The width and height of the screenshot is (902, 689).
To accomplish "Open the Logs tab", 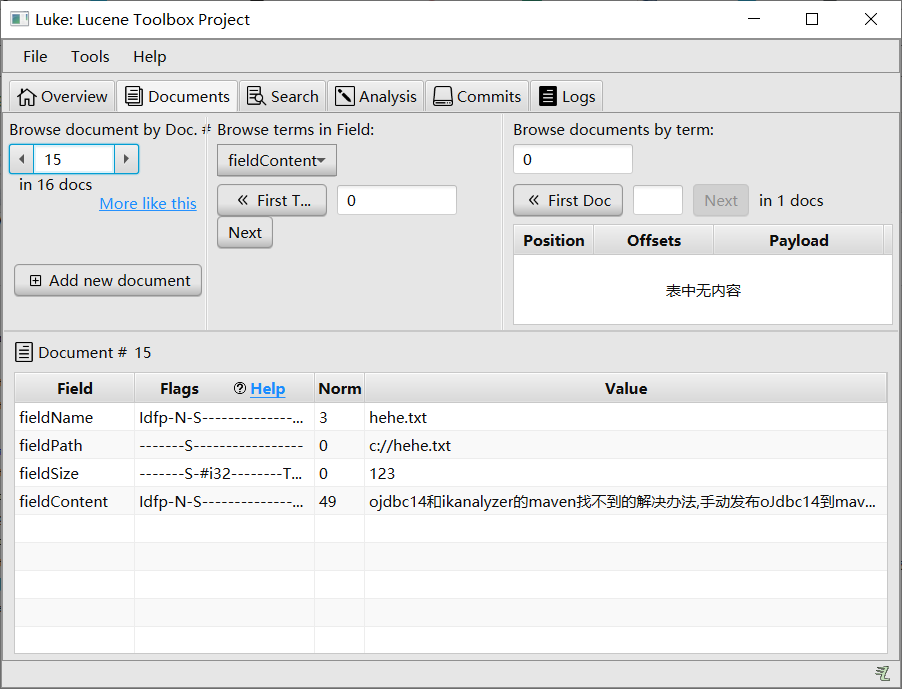I will click(x=567, y=96).
